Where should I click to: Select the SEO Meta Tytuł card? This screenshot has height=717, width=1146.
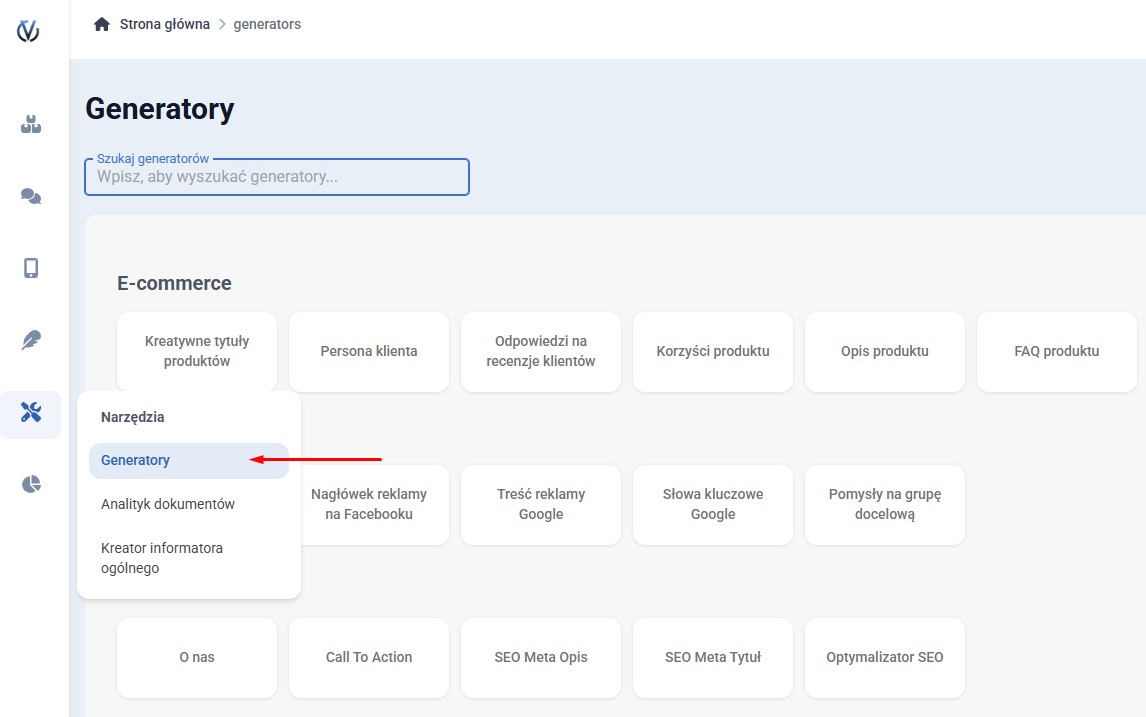713,658
